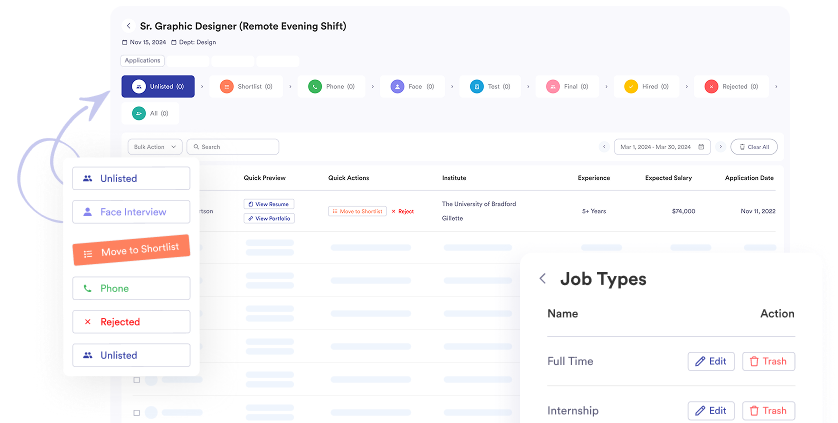Select the All applications tab
This screenshot has height=423, width=838.
[x=158, y=113]
